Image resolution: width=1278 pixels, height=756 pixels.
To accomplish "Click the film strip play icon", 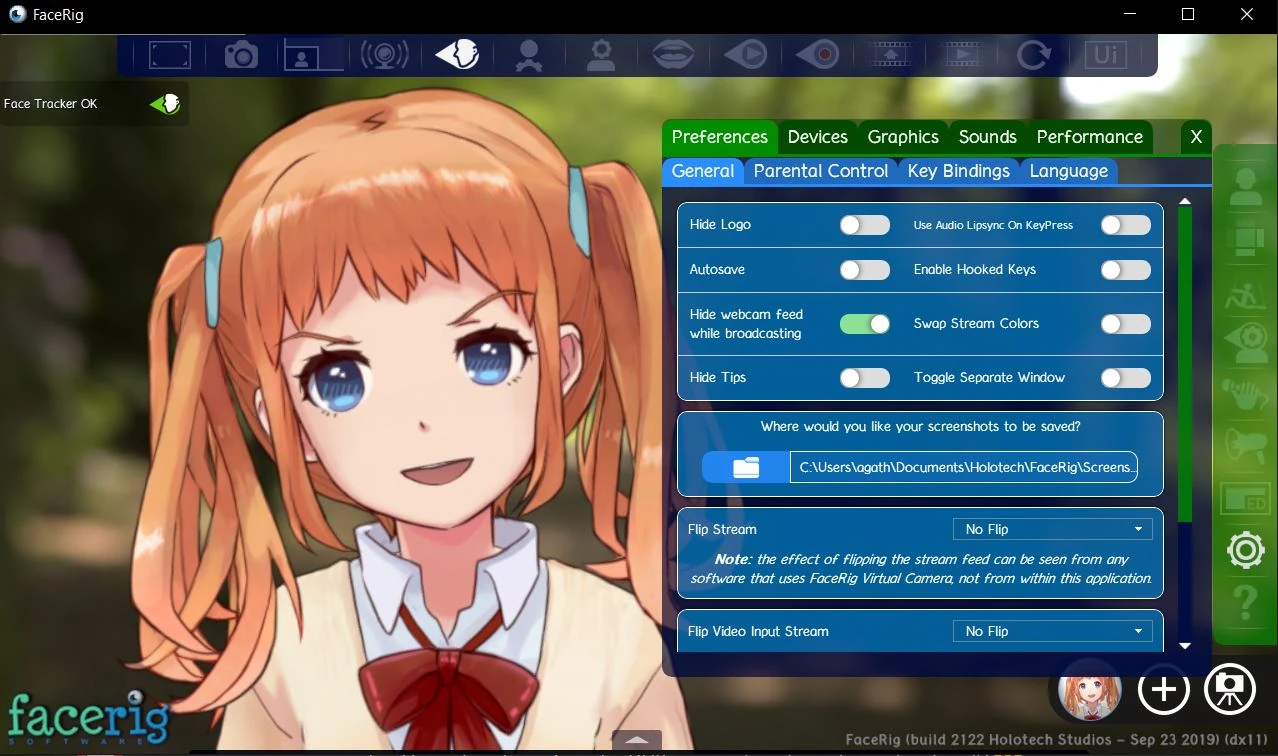I will (x=961, y=54).
